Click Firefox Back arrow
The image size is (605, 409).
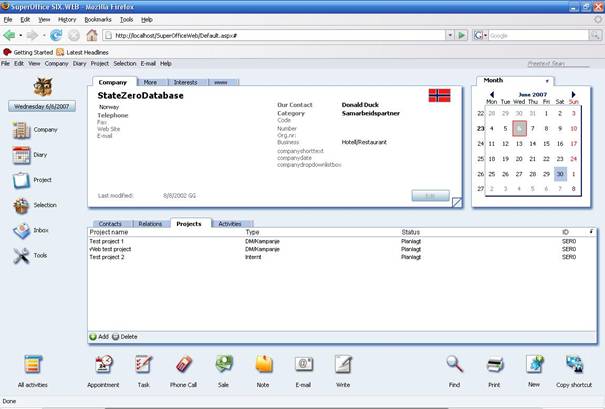pos(9,35)
